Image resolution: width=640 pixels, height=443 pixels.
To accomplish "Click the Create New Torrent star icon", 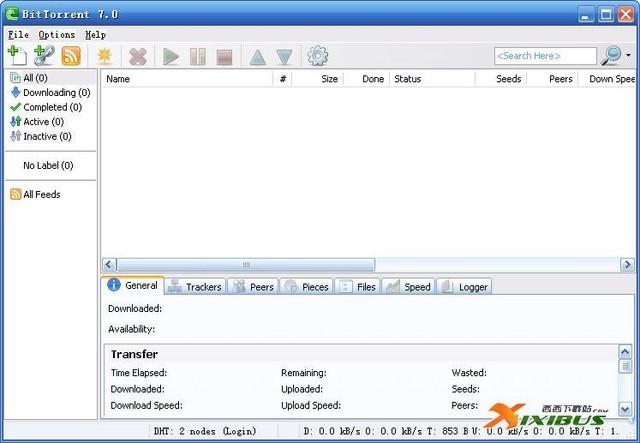I will pyautogui.click(x=104, y=56).
